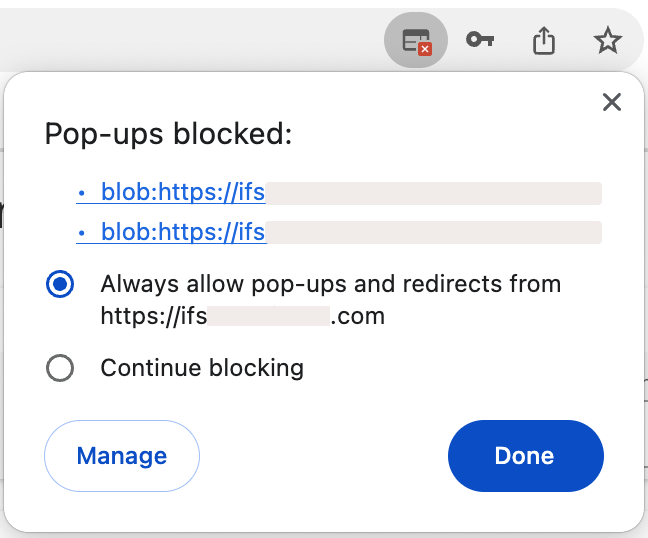Click the redacted part of the first blob URL

pyautogui.click(x=433, y=193)
